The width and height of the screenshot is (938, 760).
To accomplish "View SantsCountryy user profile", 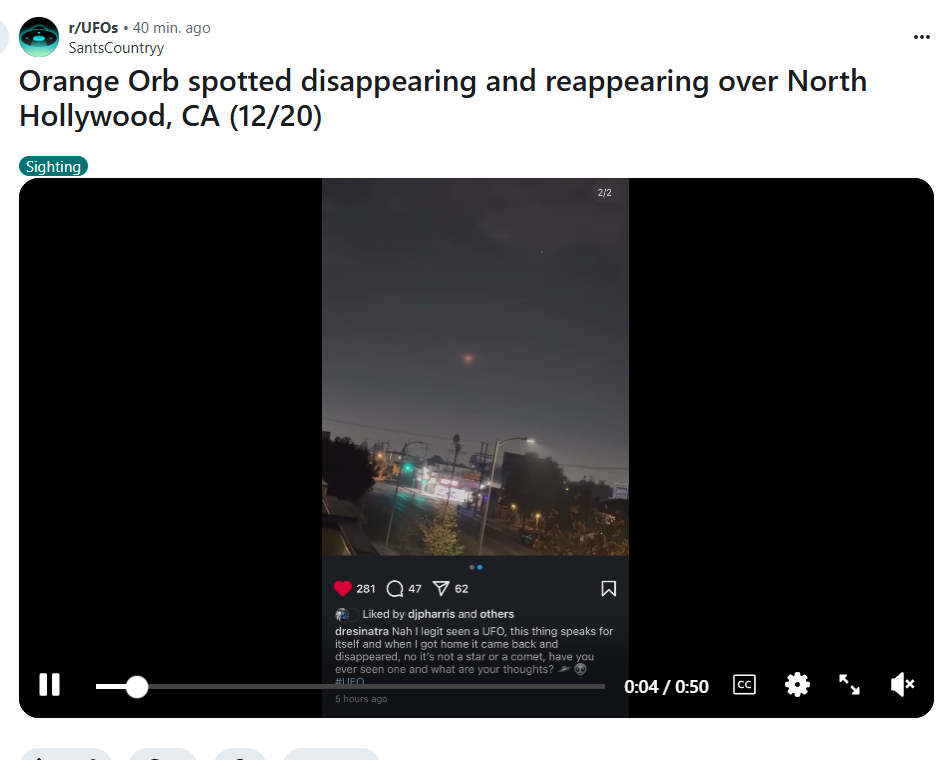I will click(116, 48).
